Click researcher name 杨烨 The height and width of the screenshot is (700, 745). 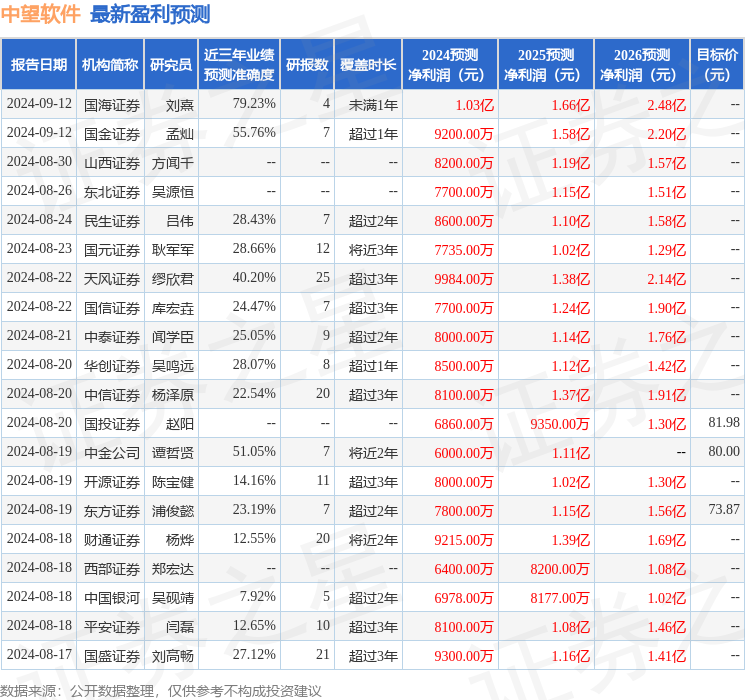(x=180, y=540)
